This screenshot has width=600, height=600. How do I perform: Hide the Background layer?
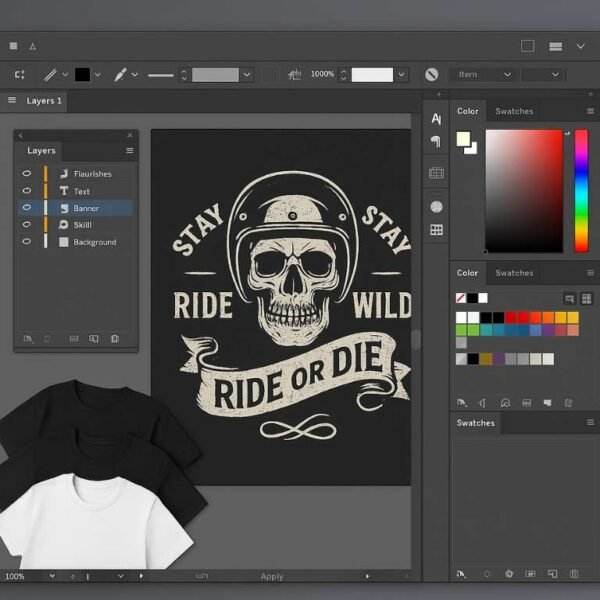26,241
